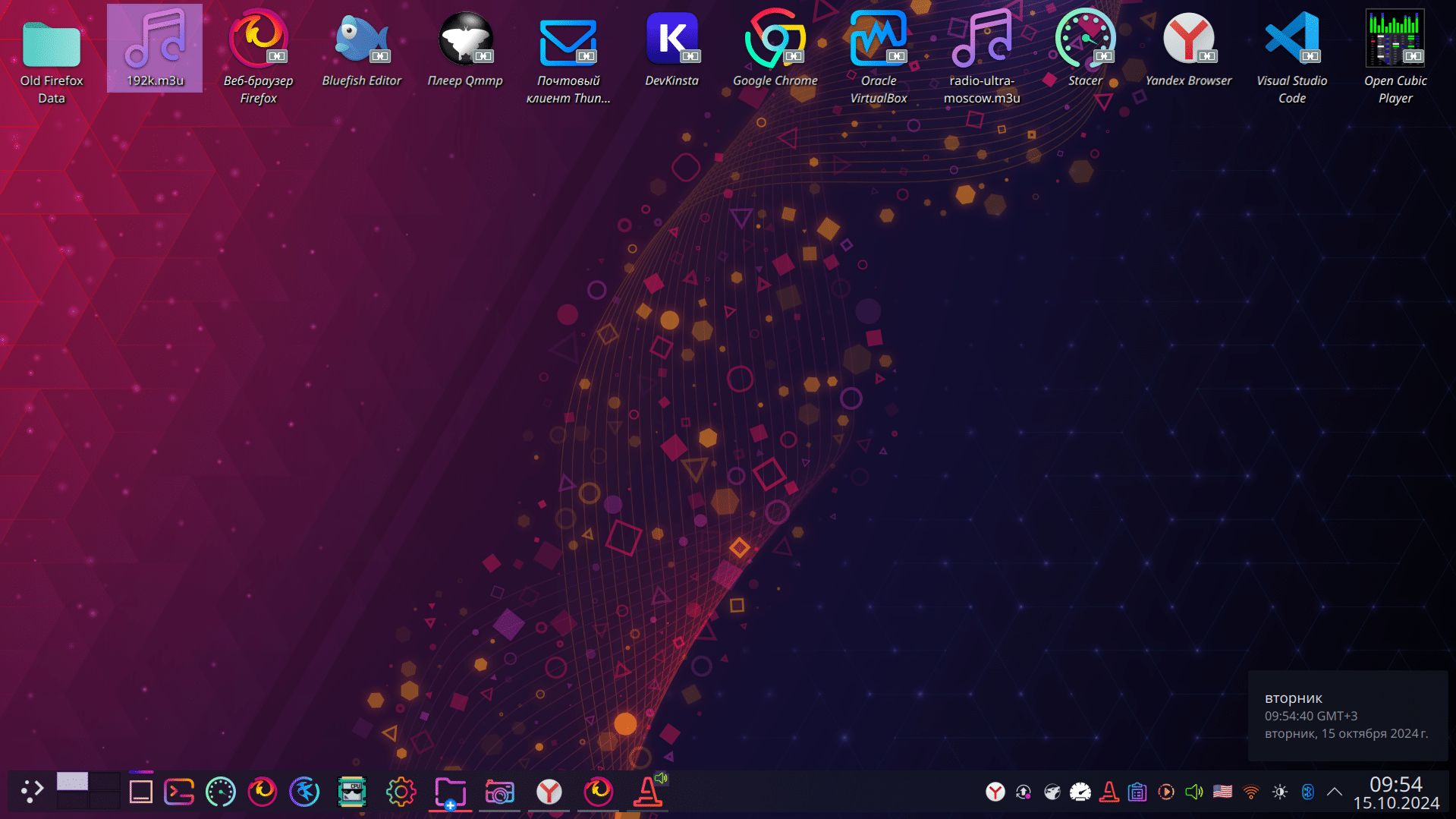
Task: Open system settings gear in the taskbar
Action: click(x=401, y=792)
